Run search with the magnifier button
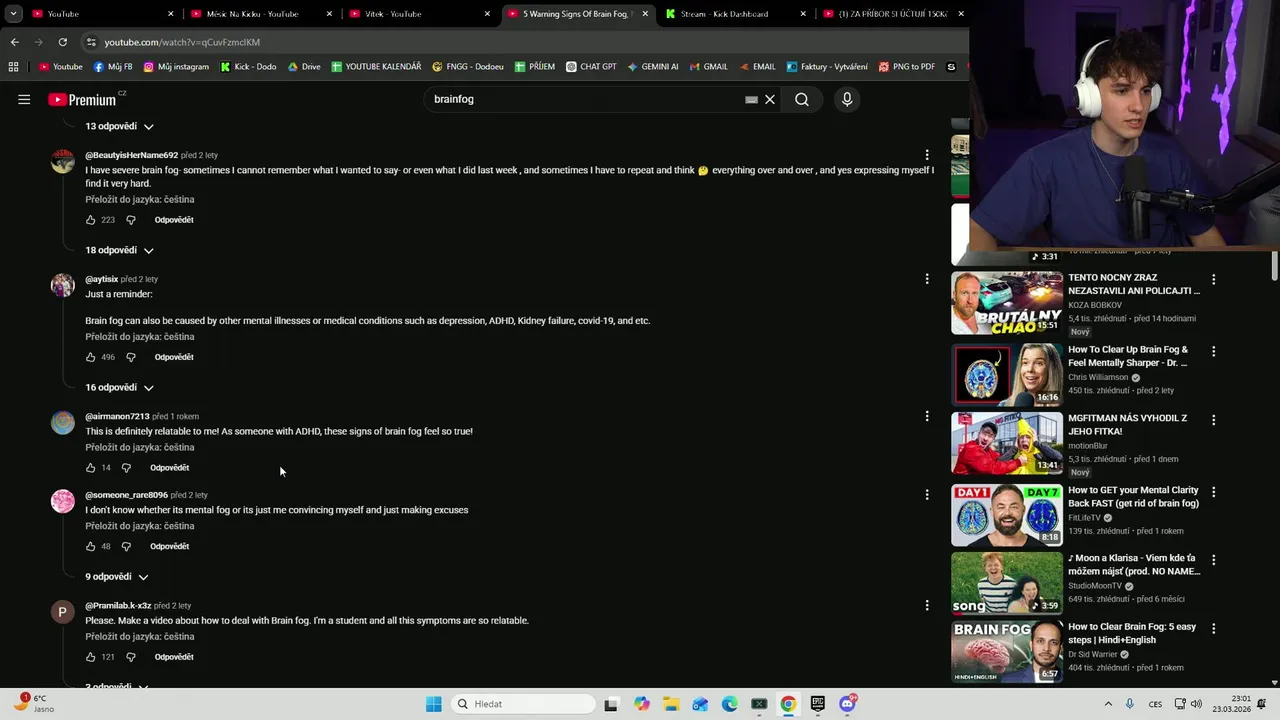The height and width of the screenshot is (720, 1280). [802, 99]
